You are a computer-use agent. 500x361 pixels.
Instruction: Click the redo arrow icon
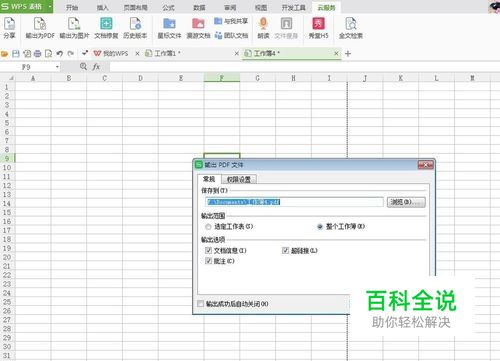(70, 53)
